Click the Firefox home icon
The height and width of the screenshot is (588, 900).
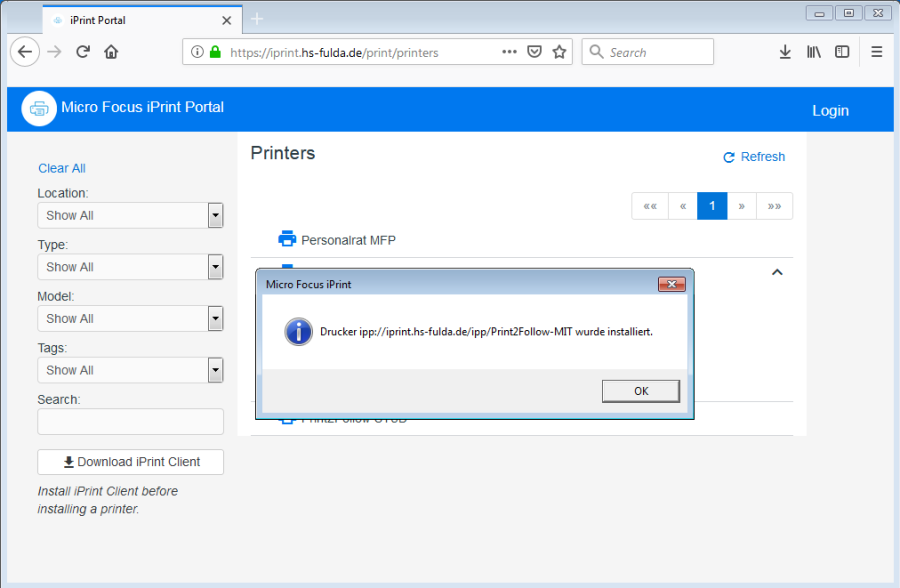tap(110, 51)
